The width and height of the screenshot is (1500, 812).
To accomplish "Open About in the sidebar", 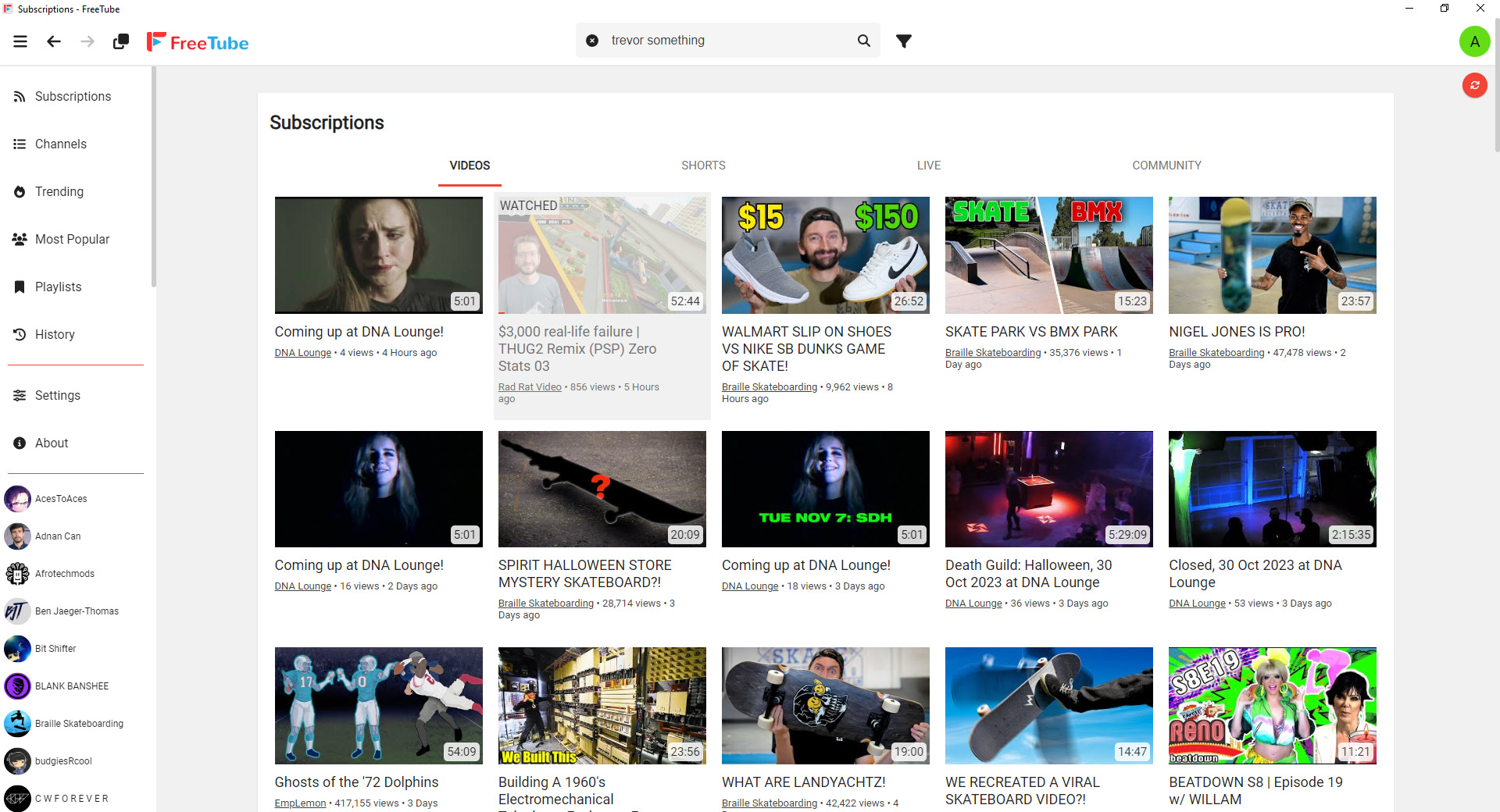I will (76, 443).
